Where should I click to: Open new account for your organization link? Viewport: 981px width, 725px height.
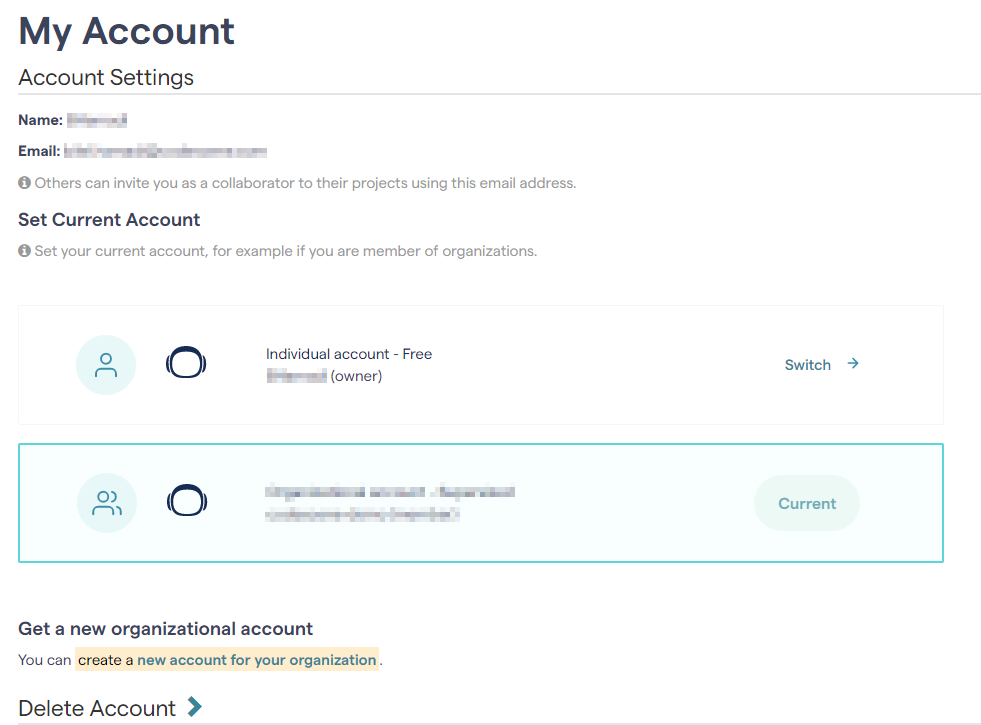click(257, 660)
